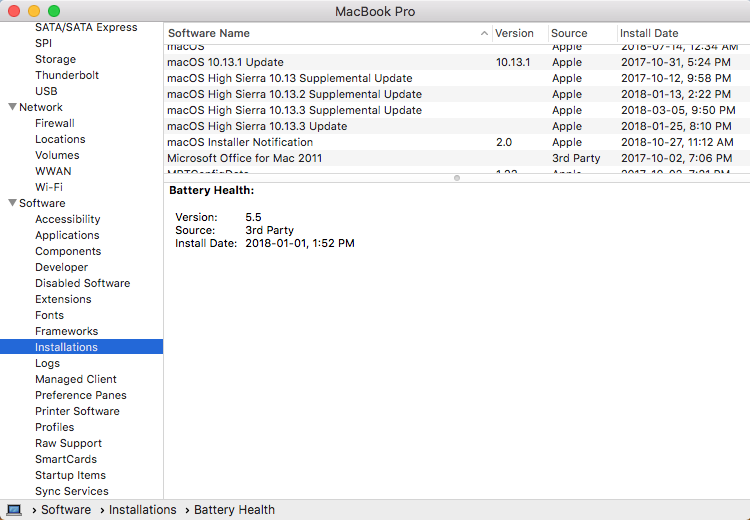Select SPI in the sidebar
This screenshot has width=750, height=520.
(44, 43)
